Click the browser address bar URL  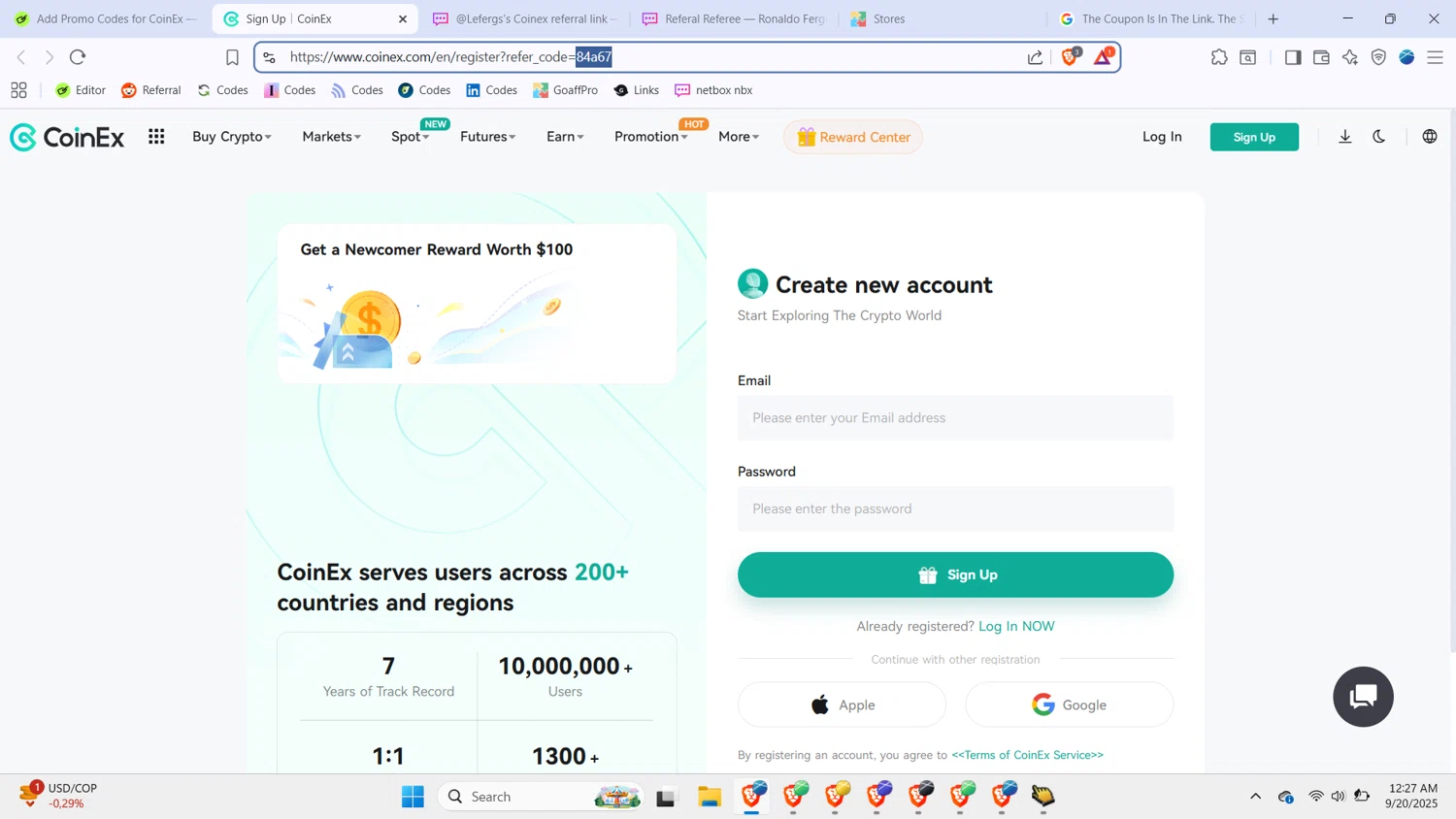coord(450,57)
